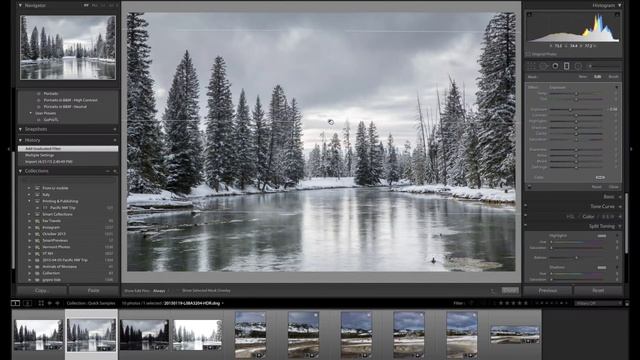The width and height of the screenshot is (640, 360).
Task: Toggle the Tone Curve panel switch
Action: click(x=526, y=206)
